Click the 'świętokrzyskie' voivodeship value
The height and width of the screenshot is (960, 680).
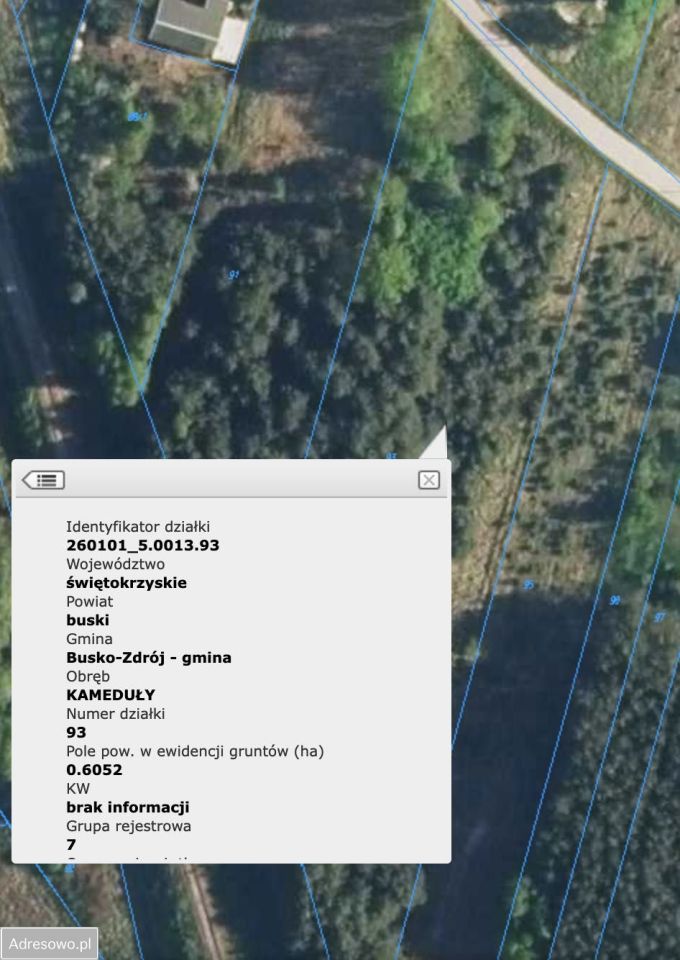point(127,583)
